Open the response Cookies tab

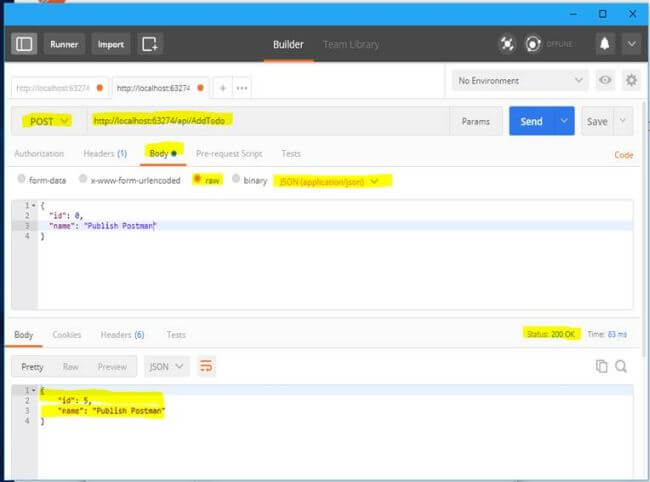click(x=67, y=334)
